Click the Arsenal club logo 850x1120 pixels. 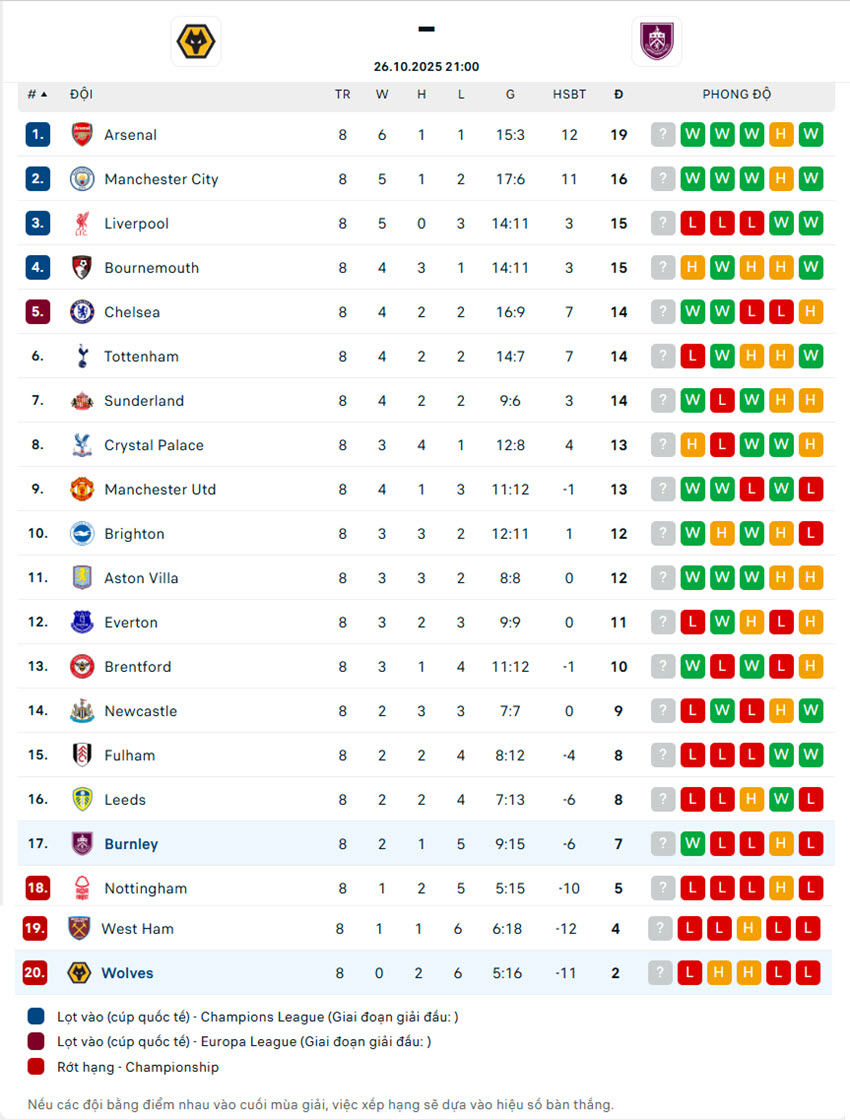(82, 135)
